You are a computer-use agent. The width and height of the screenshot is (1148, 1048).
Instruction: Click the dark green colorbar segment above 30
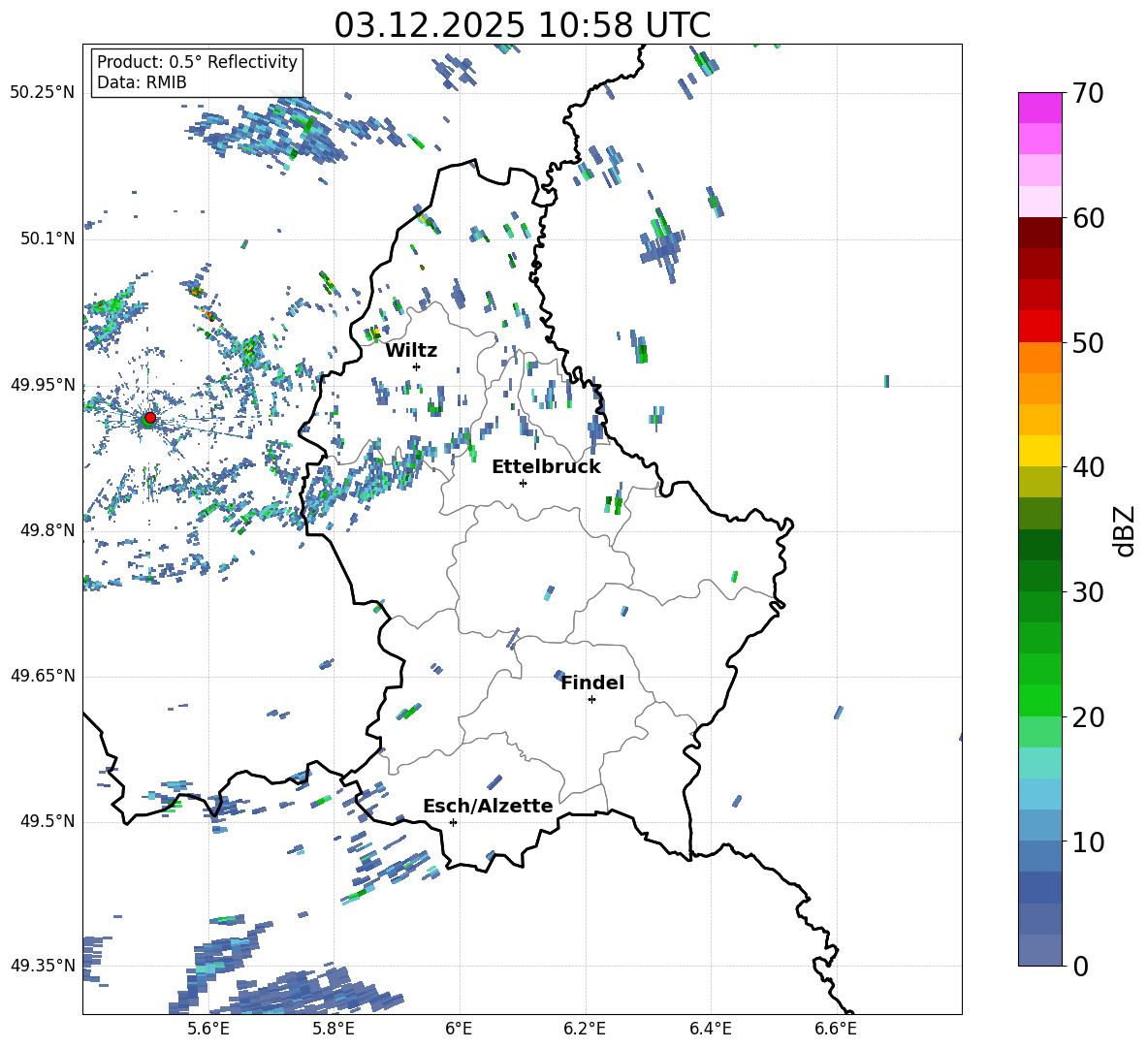1039,576
